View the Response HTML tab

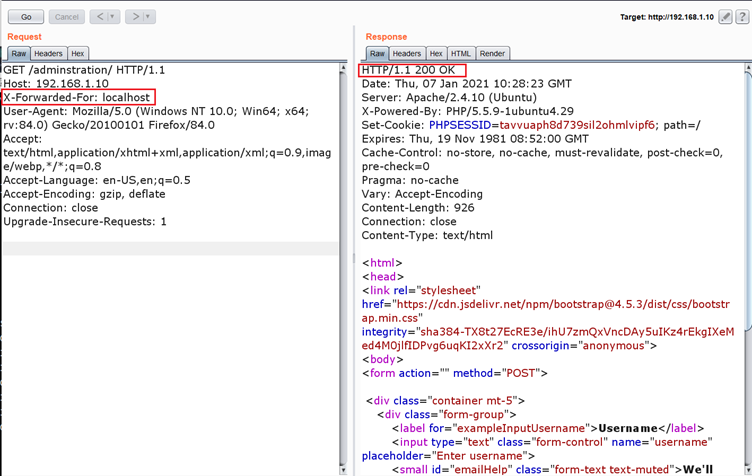[460, 53]
